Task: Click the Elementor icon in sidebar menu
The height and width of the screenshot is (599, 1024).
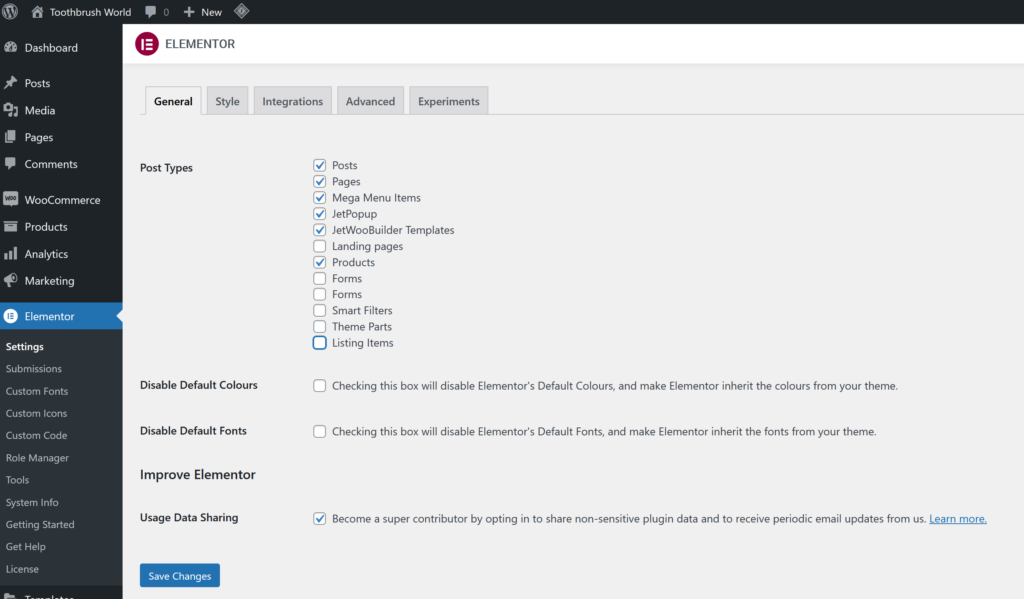Action: [x=10, y=316]
